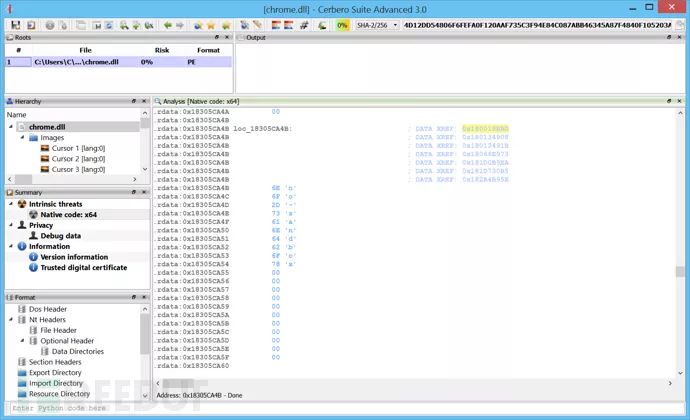Open Export Directory in Format tree

[50, 372]
